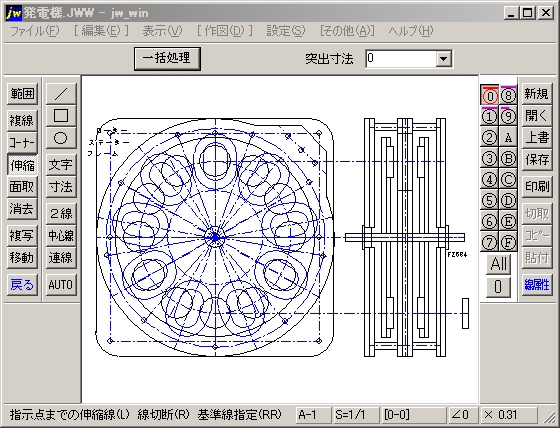
Task: Click the 消去 erase tool
Action: [x=22, y=209]
